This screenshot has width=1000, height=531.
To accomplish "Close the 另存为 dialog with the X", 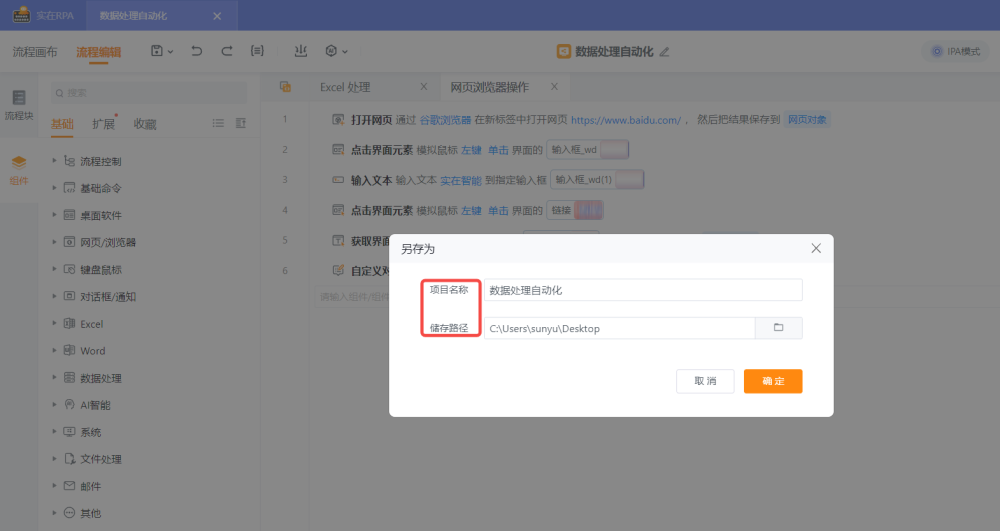I will point(816,248).
